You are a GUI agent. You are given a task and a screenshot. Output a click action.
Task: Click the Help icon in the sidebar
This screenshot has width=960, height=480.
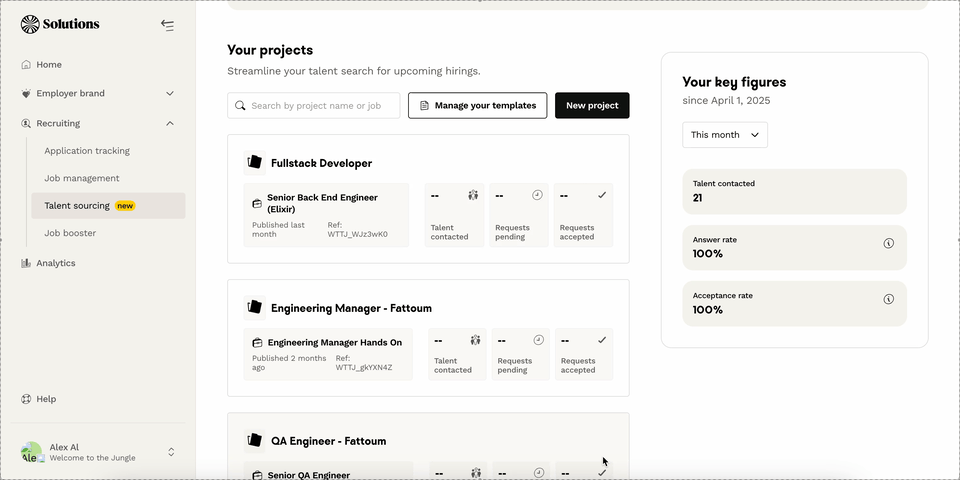click(x=26, y=399)
